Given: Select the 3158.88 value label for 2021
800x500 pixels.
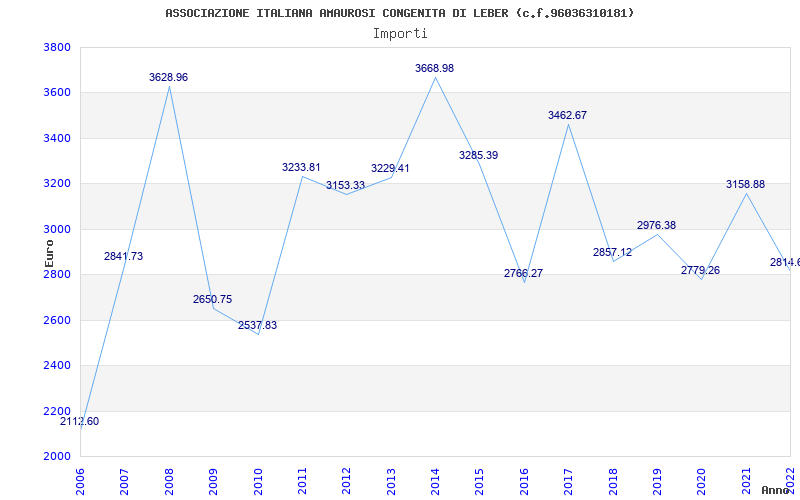Looking at the screenshot, I should [x=745, y=185].
